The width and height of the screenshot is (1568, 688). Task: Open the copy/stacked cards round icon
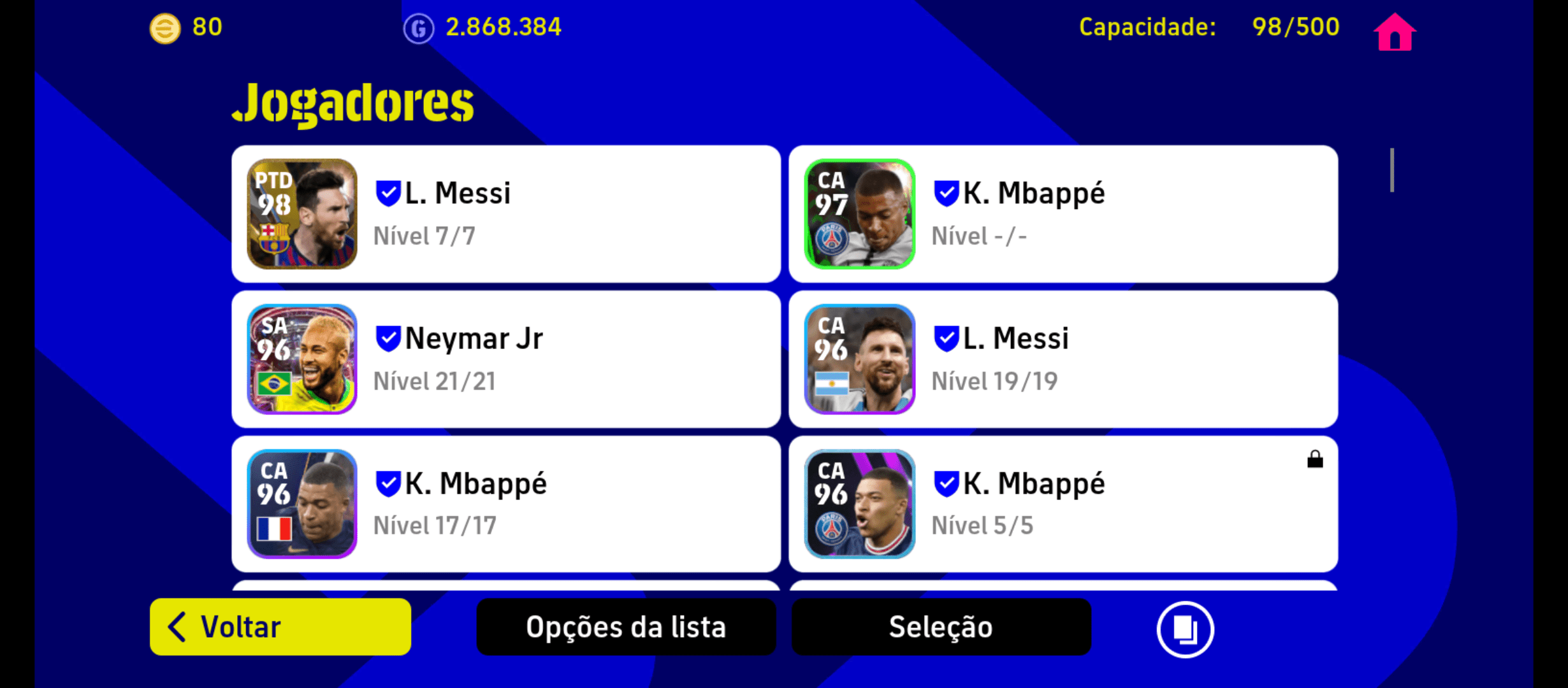tap(1185, 629)
